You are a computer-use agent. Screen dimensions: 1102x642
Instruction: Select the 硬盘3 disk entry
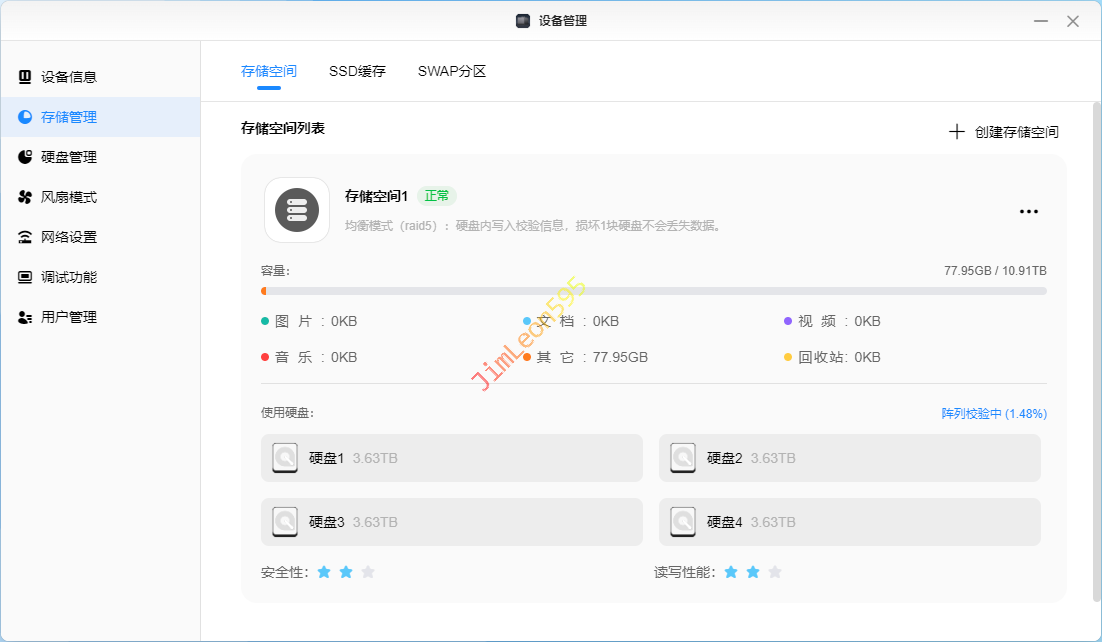(451, 522)
